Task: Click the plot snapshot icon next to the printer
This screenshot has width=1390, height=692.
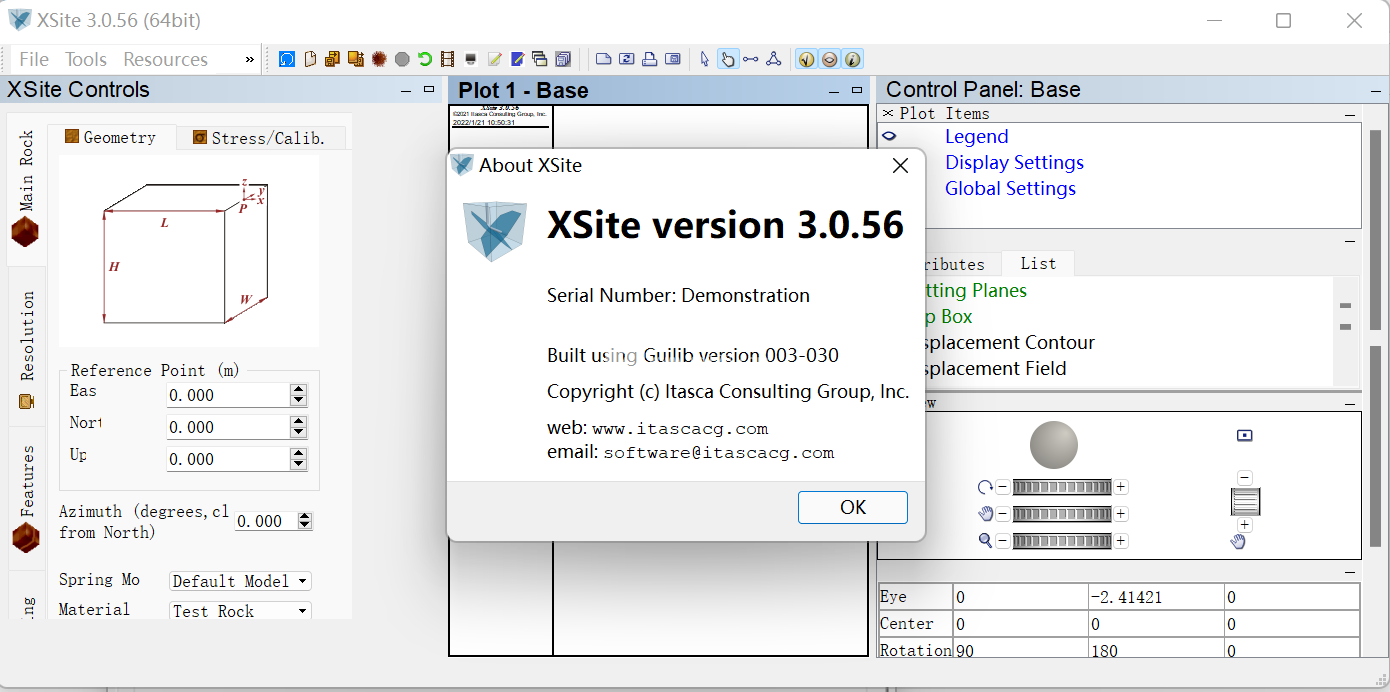Action: (672, 59)
